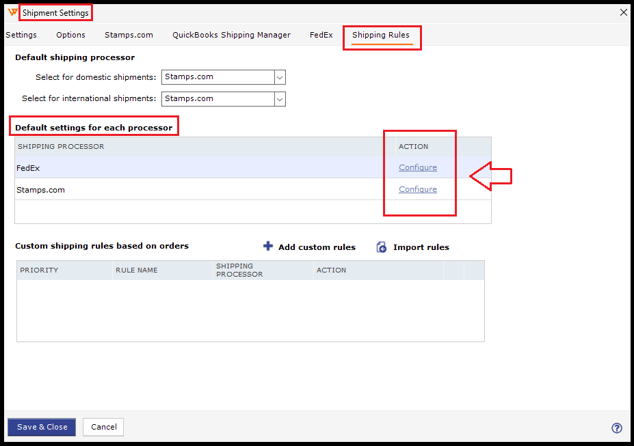This screenshot has height=446, width=634.
Task: Select the QuickBooks Shipping Manager tab
Action: (231, 35)
